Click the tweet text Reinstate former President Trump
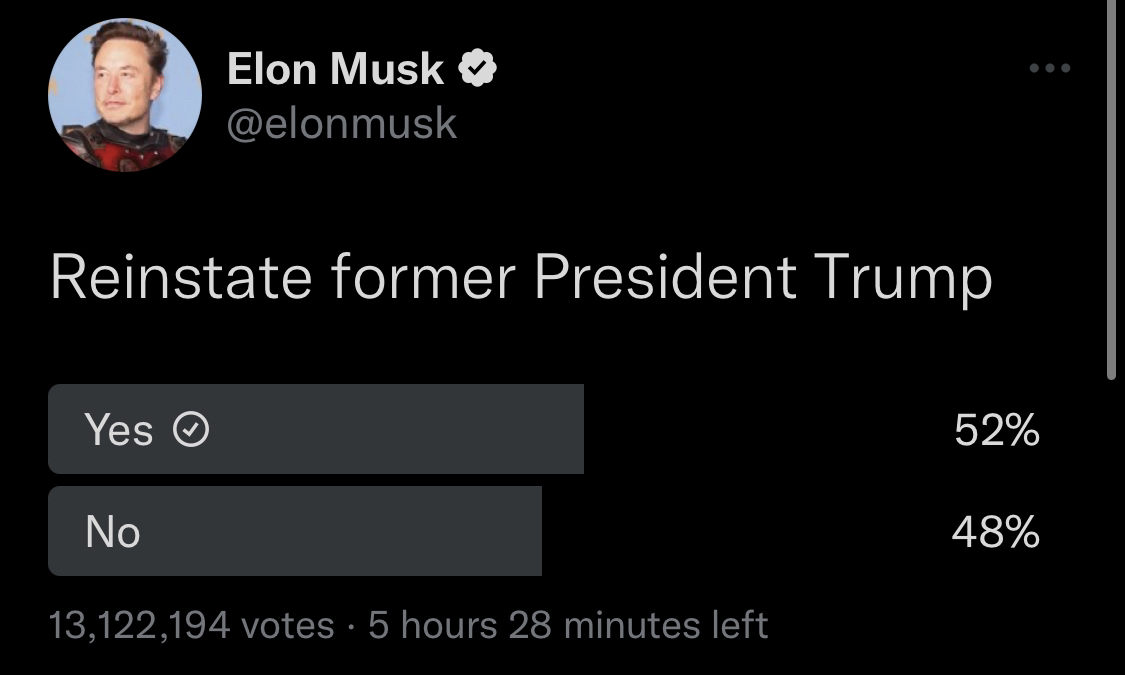 tap(521, 278)
